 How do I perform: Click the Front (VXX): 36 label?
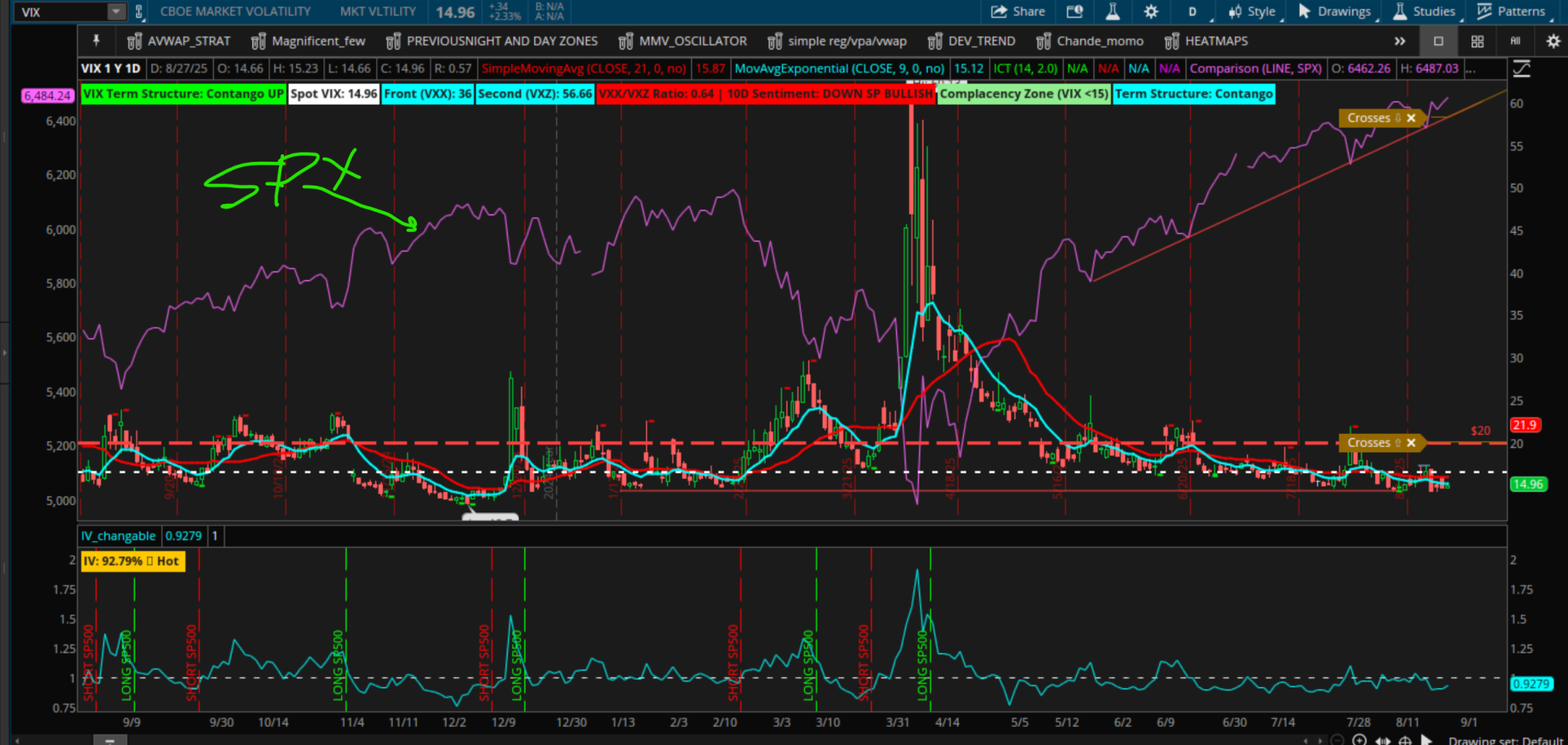click(427, 94)
